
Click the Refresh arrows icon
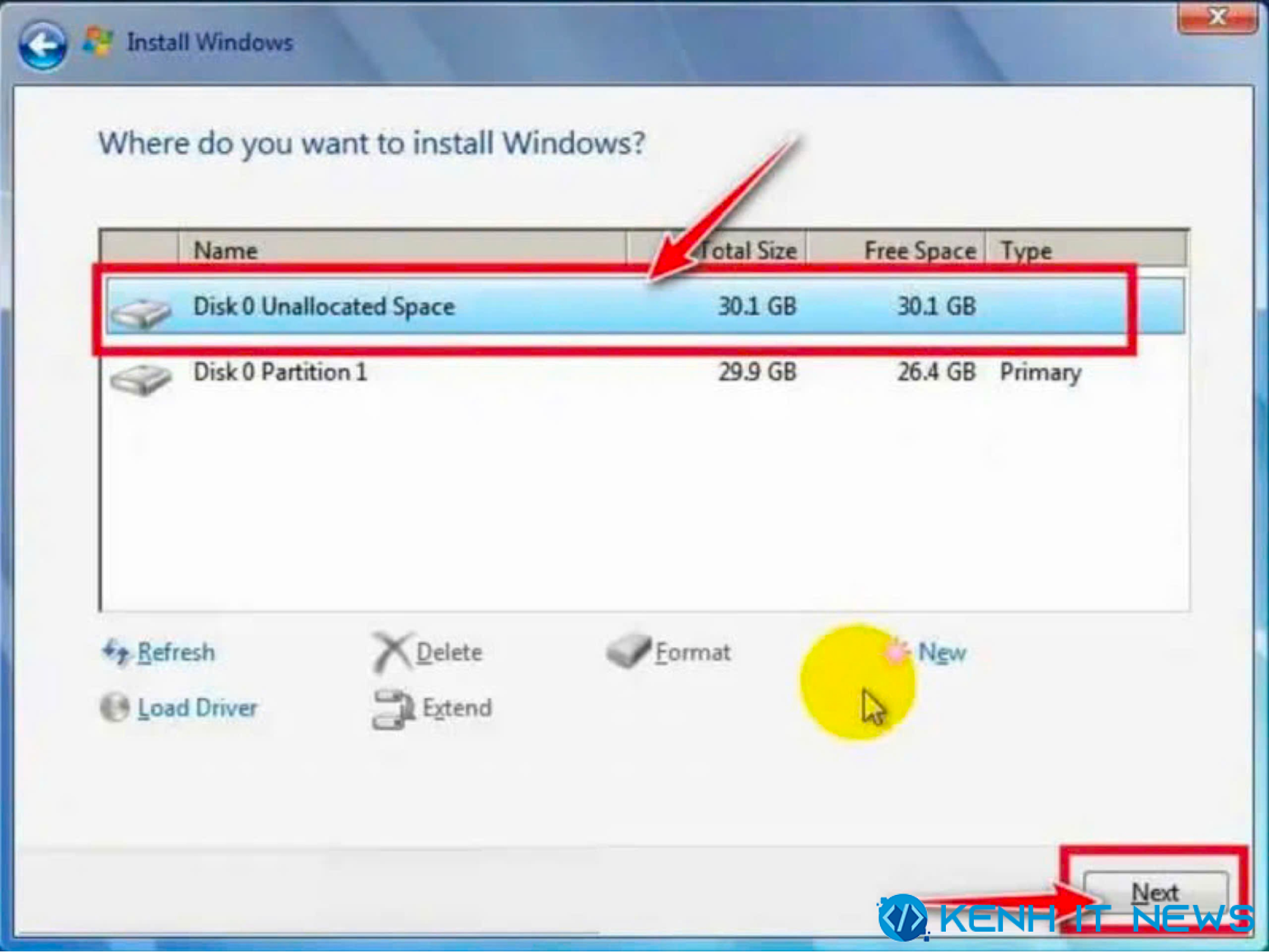(x=116, y=652)
